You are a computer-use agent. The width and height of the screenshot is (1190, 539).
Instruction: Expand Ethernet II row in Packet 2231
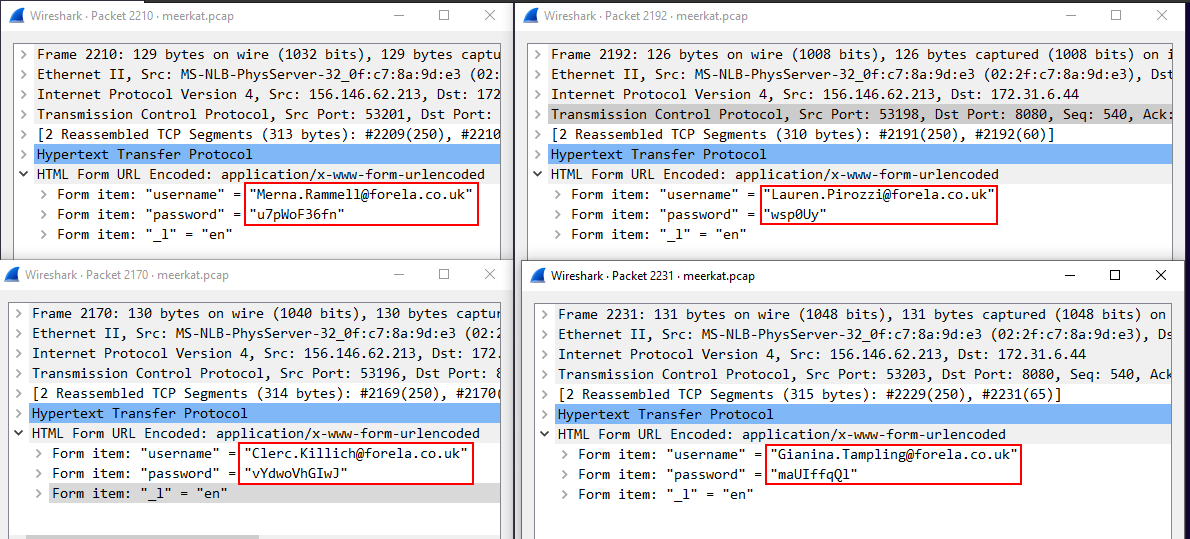point(545,334)
